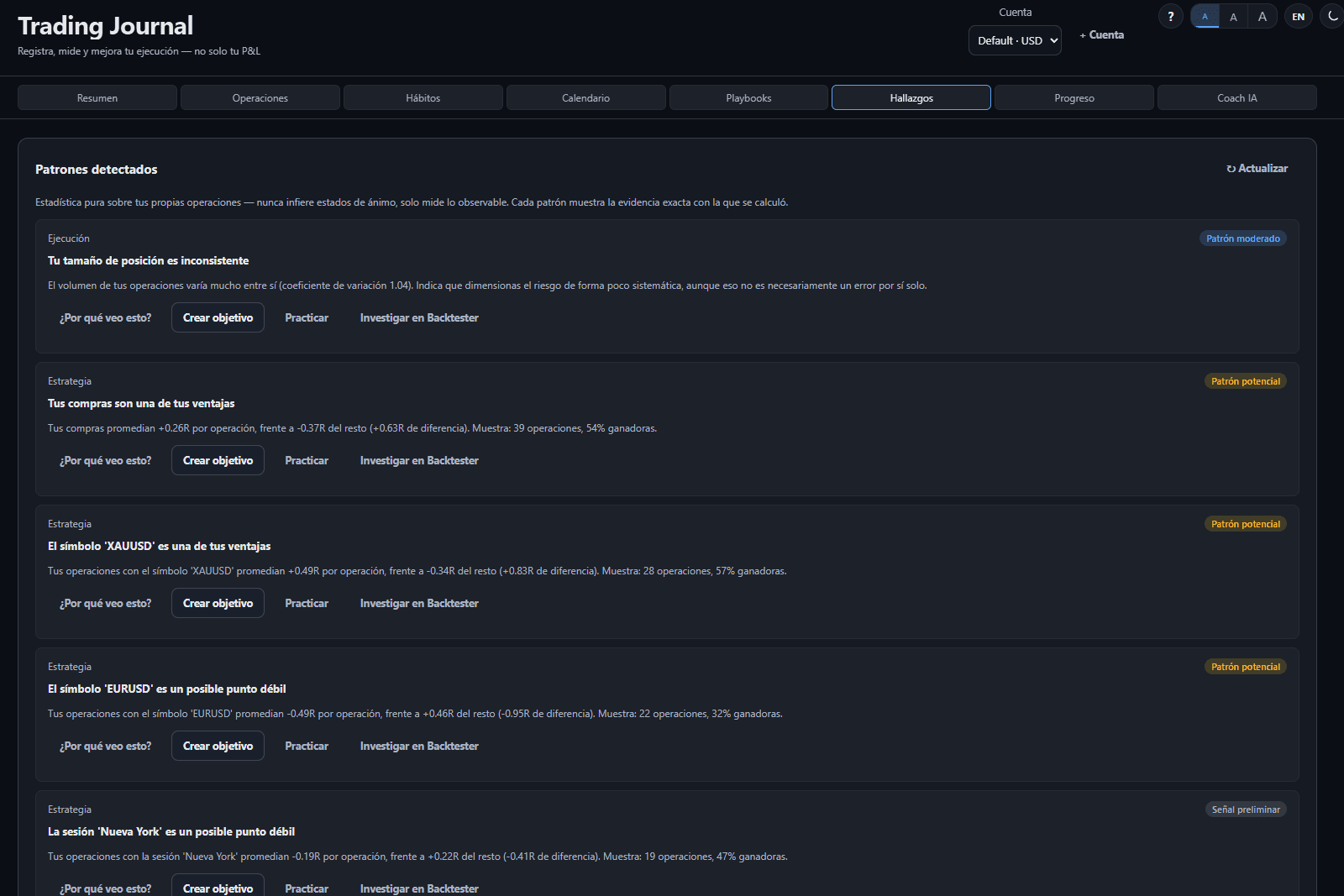This screenshot has height=896, width=1344.
Task: Expand '¿Por qué veo esto?' for Nueva York pattern
Action: point(106,888)
